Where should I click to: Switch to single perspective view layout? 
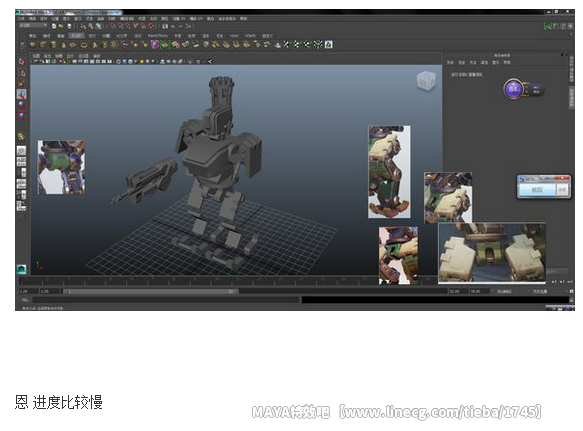21,151
